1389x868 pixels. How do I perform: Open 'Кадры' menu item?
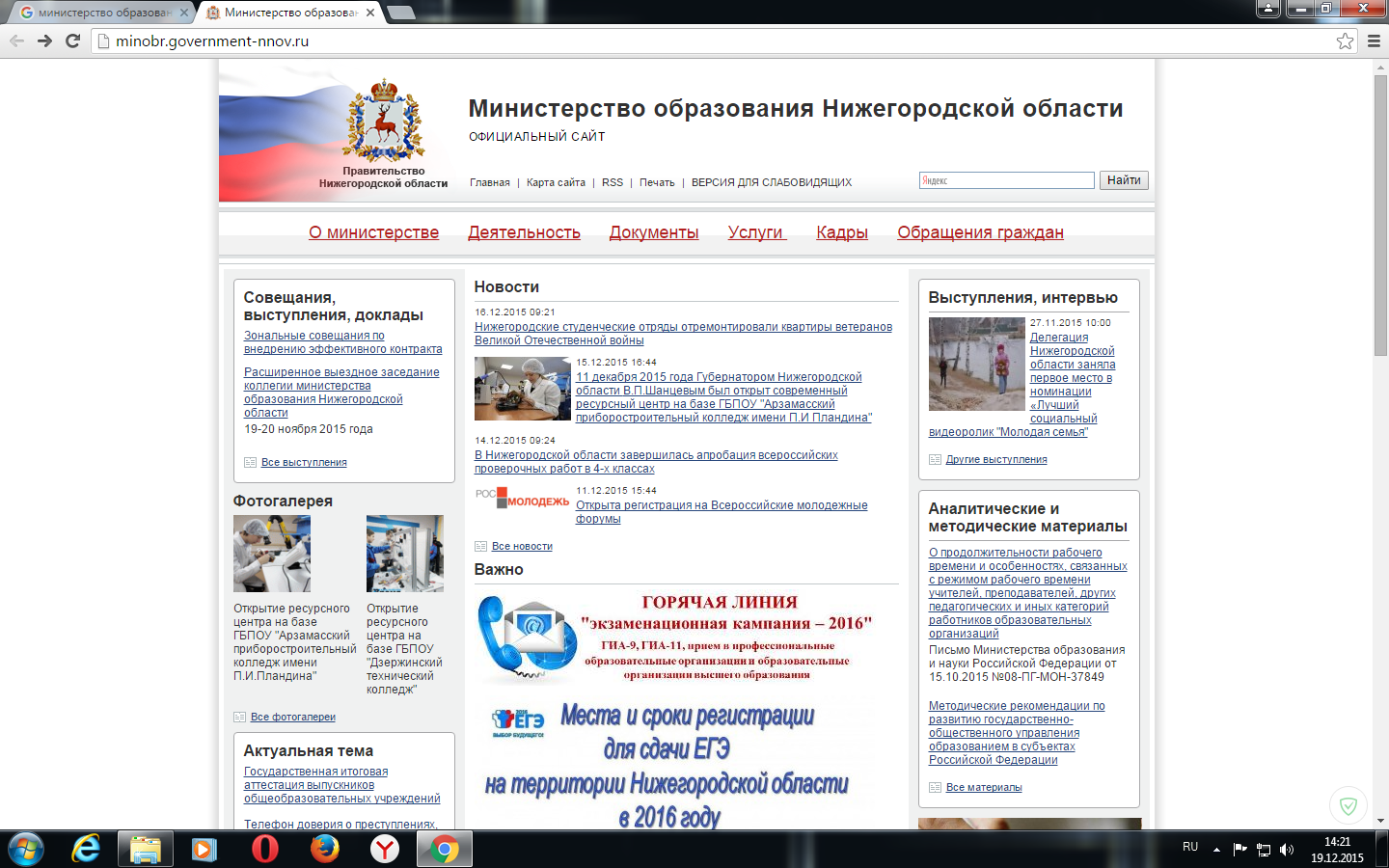coord(842,232)
